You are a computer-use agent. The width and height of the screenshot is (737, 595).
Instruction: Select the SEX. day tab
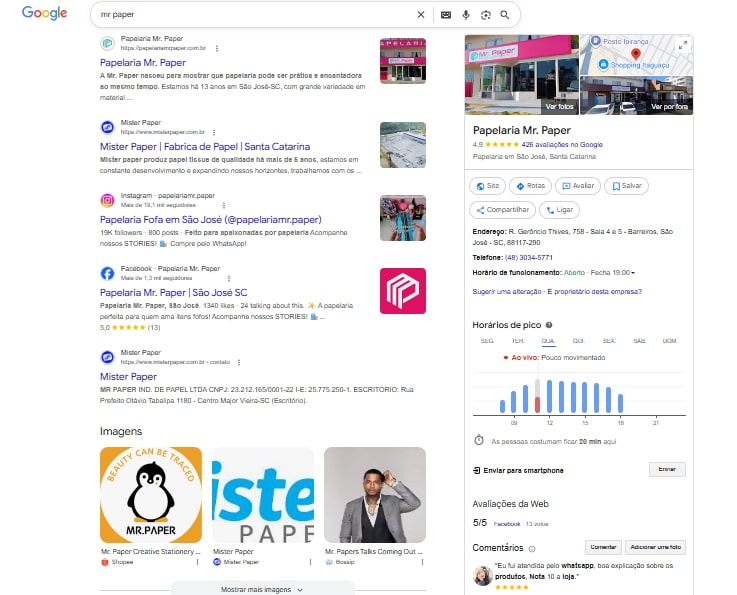[609, 341]
